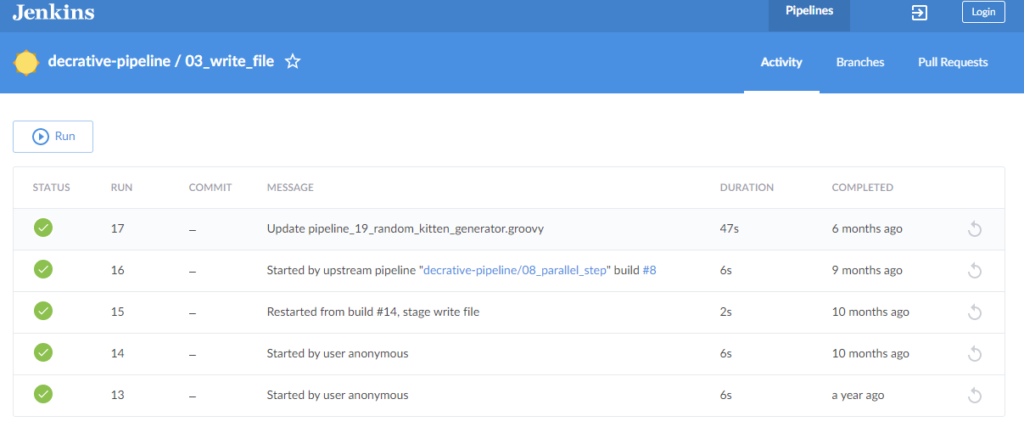Click the Login button
The width and height of the screenshot is (1024, 433).
click(983, 13)
